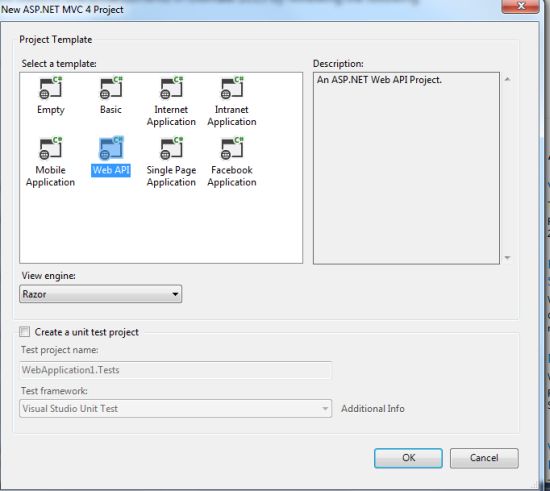Expand the Test framework dropdown

(x=175, y=409)
